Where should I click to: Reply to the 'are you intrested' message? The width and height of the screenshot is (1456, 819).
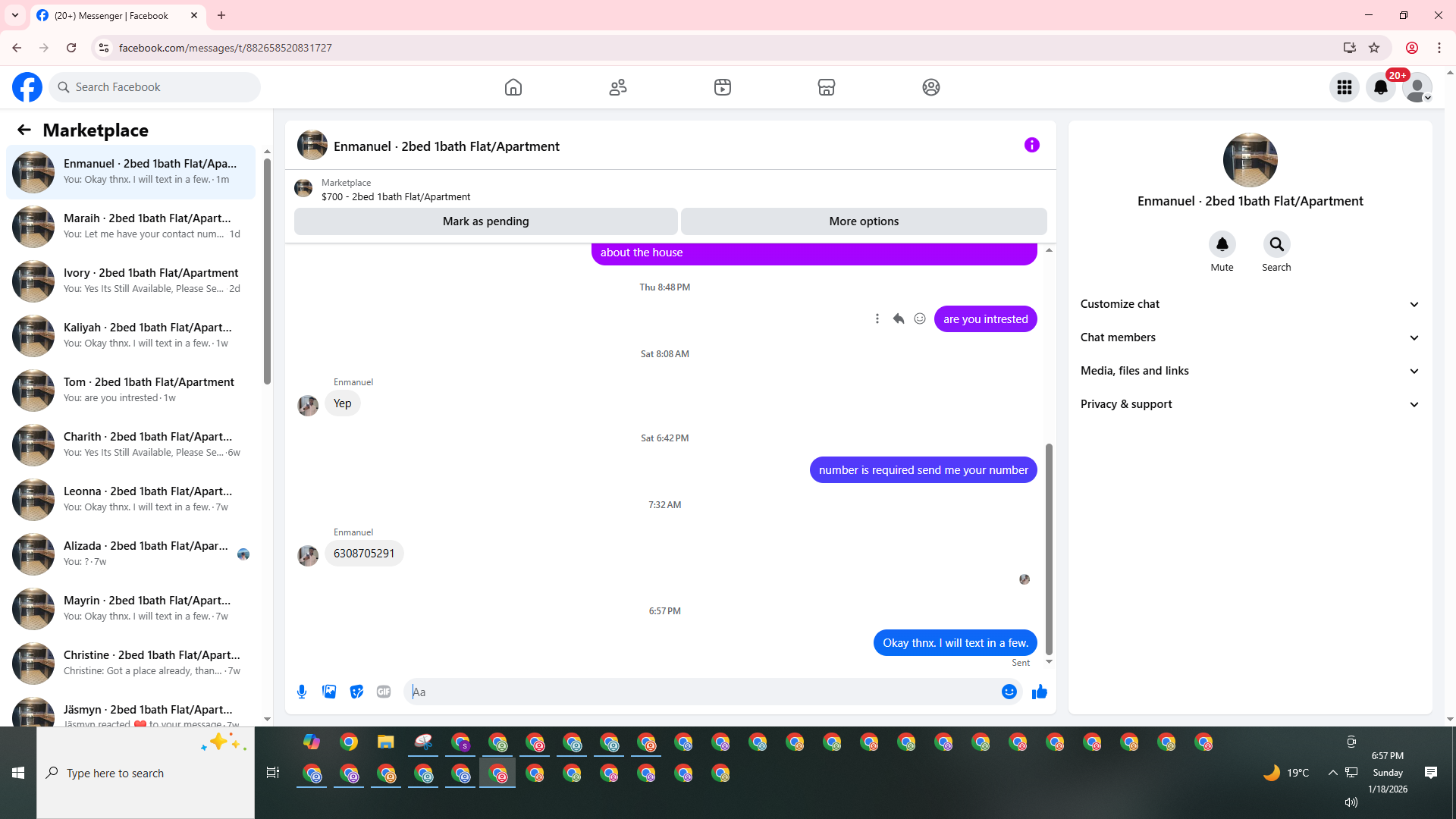coord(899,318)
